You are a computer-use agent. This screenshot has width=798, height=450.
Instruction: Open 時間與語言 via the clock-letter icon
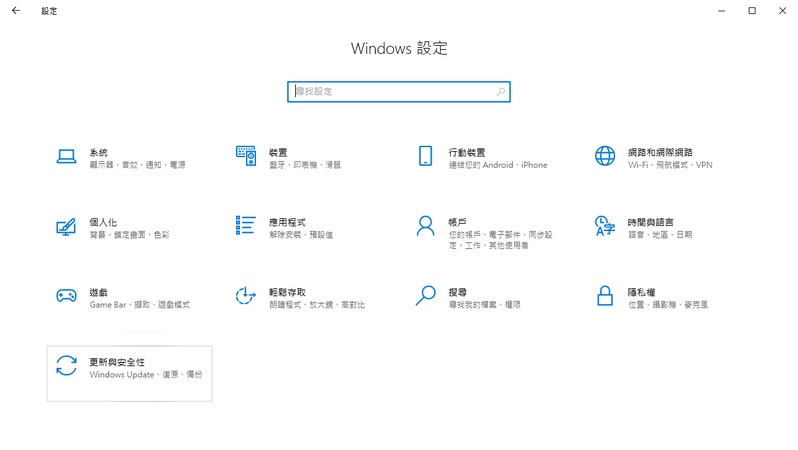[x=605, y=226]
